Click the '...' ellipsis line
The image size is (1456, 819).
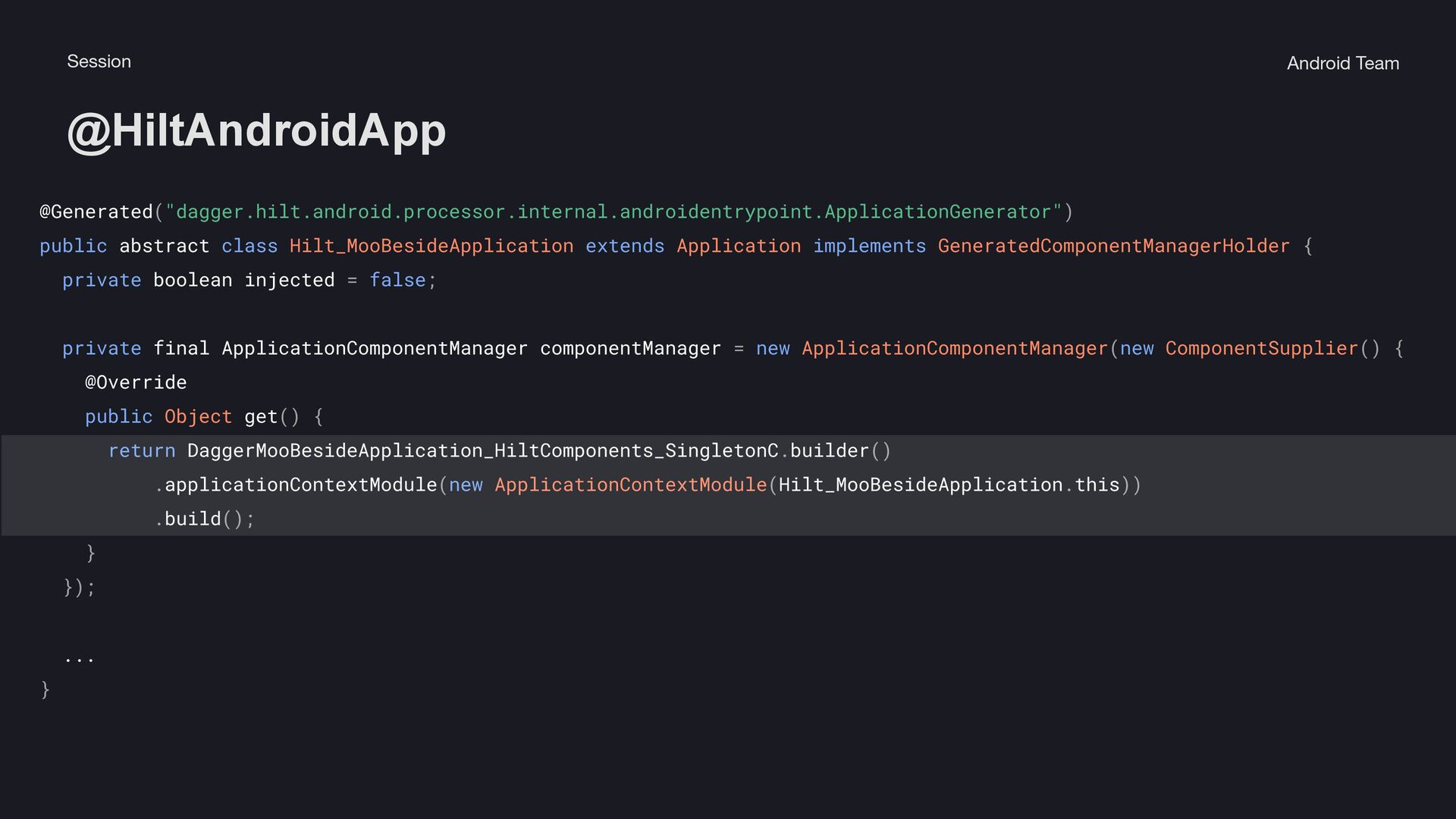(x=79, y=658)
